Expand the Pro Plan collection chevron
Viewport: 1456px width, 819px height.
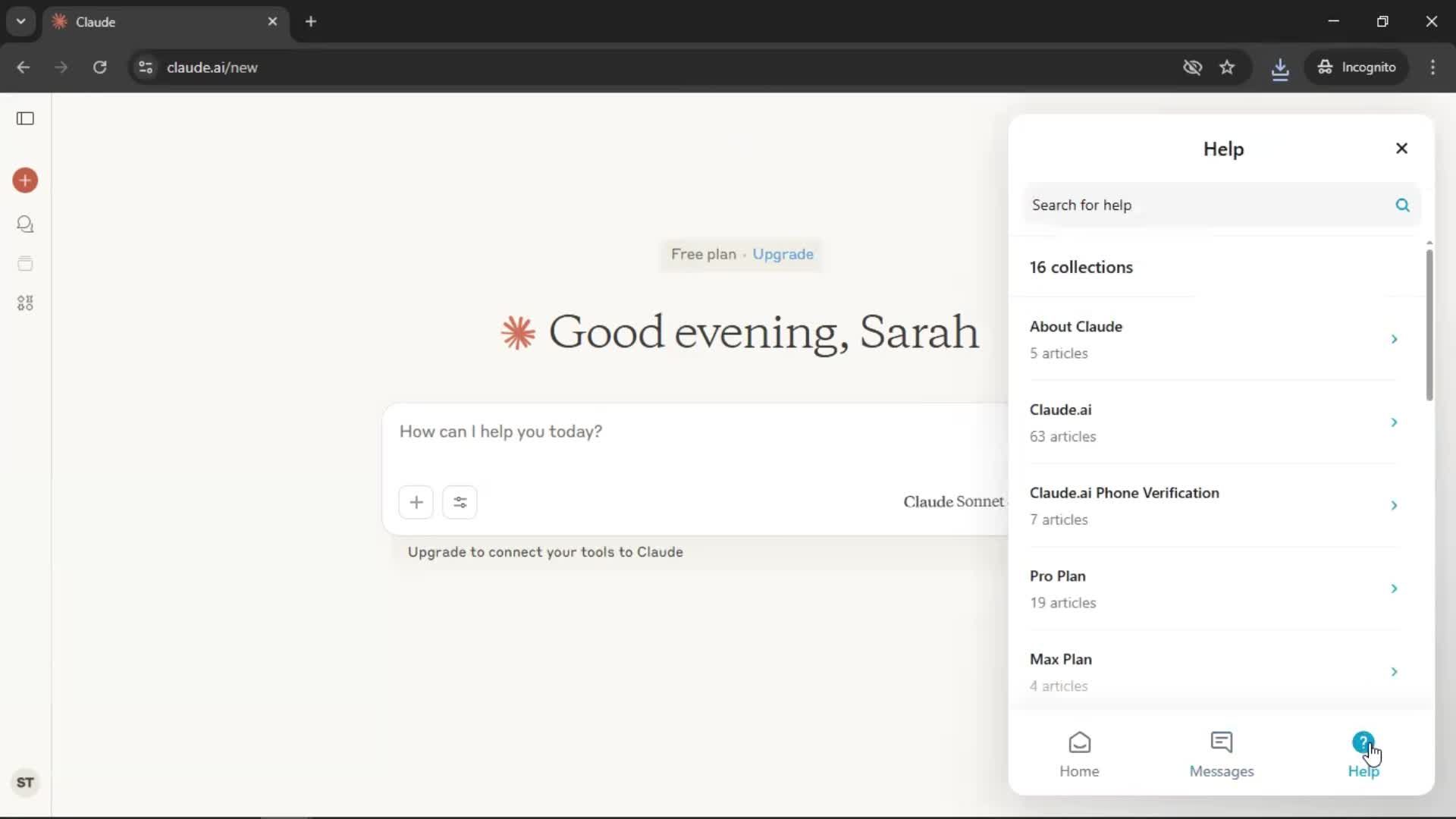click(1394, 588)
